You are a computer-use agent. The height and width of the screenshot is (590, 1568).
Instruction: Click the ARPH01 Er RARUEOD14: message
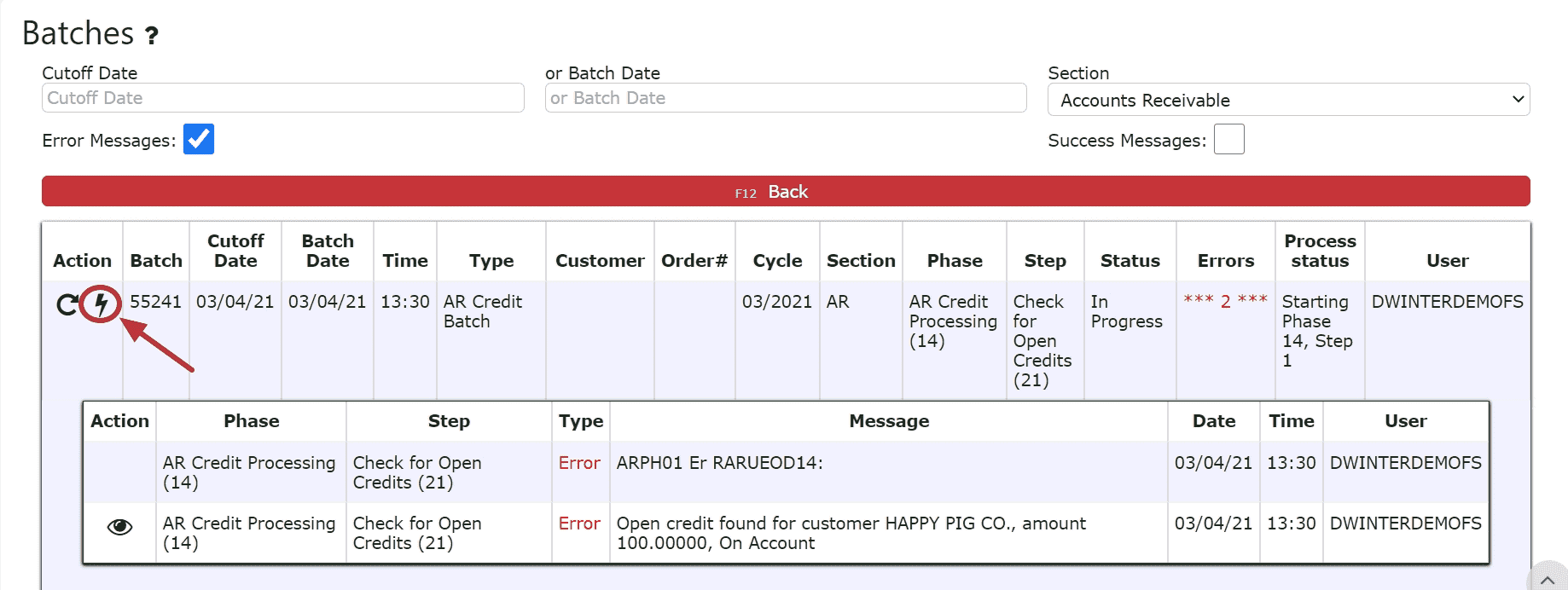pos(720,463)
